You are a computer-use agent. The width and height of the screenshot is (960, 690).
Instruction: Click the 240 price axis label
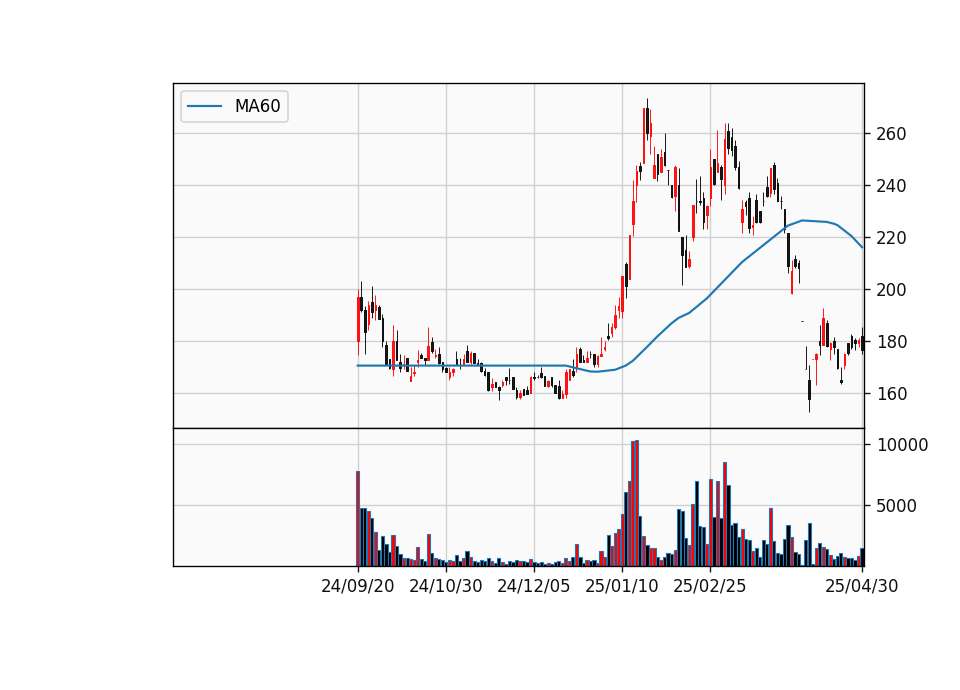tap(891, 186)
